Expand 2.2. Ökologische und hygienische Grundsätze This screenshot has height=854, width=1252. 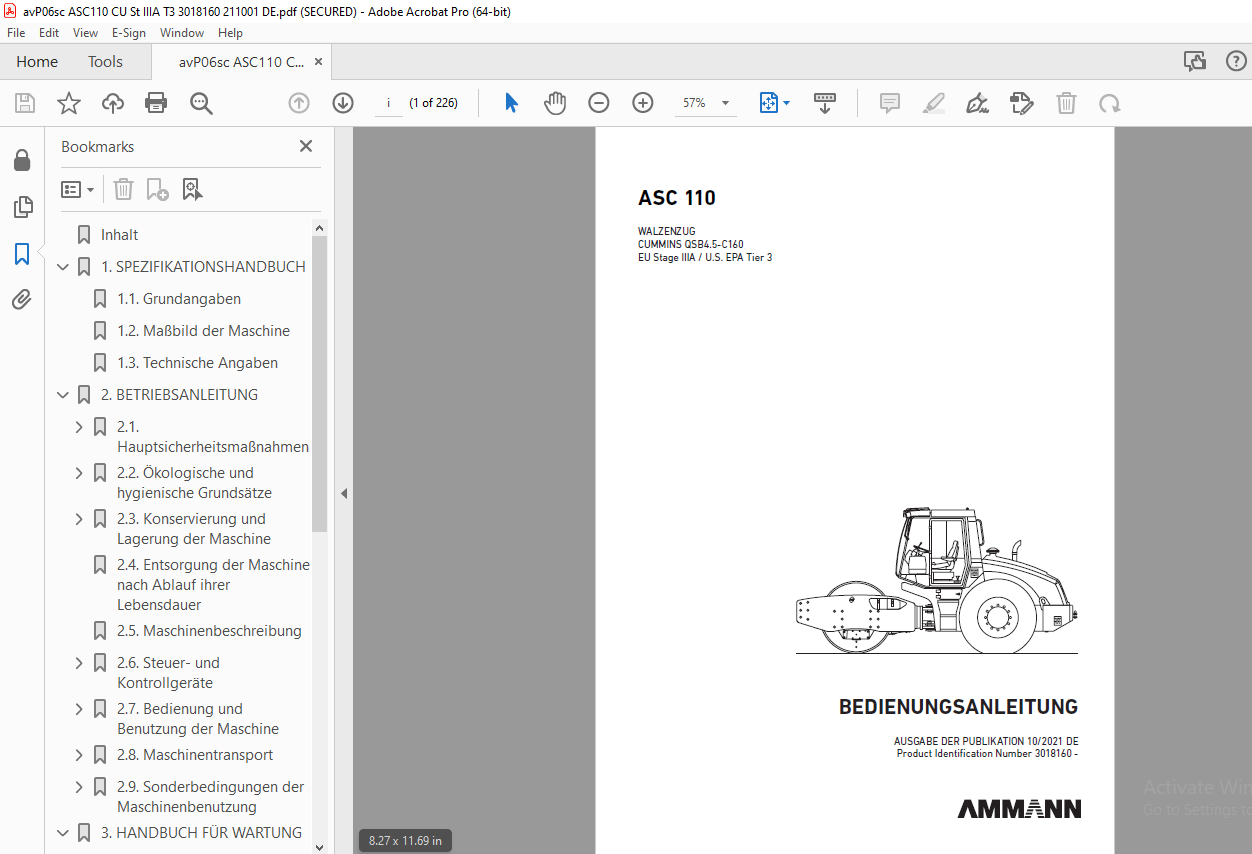click(79, 473)
